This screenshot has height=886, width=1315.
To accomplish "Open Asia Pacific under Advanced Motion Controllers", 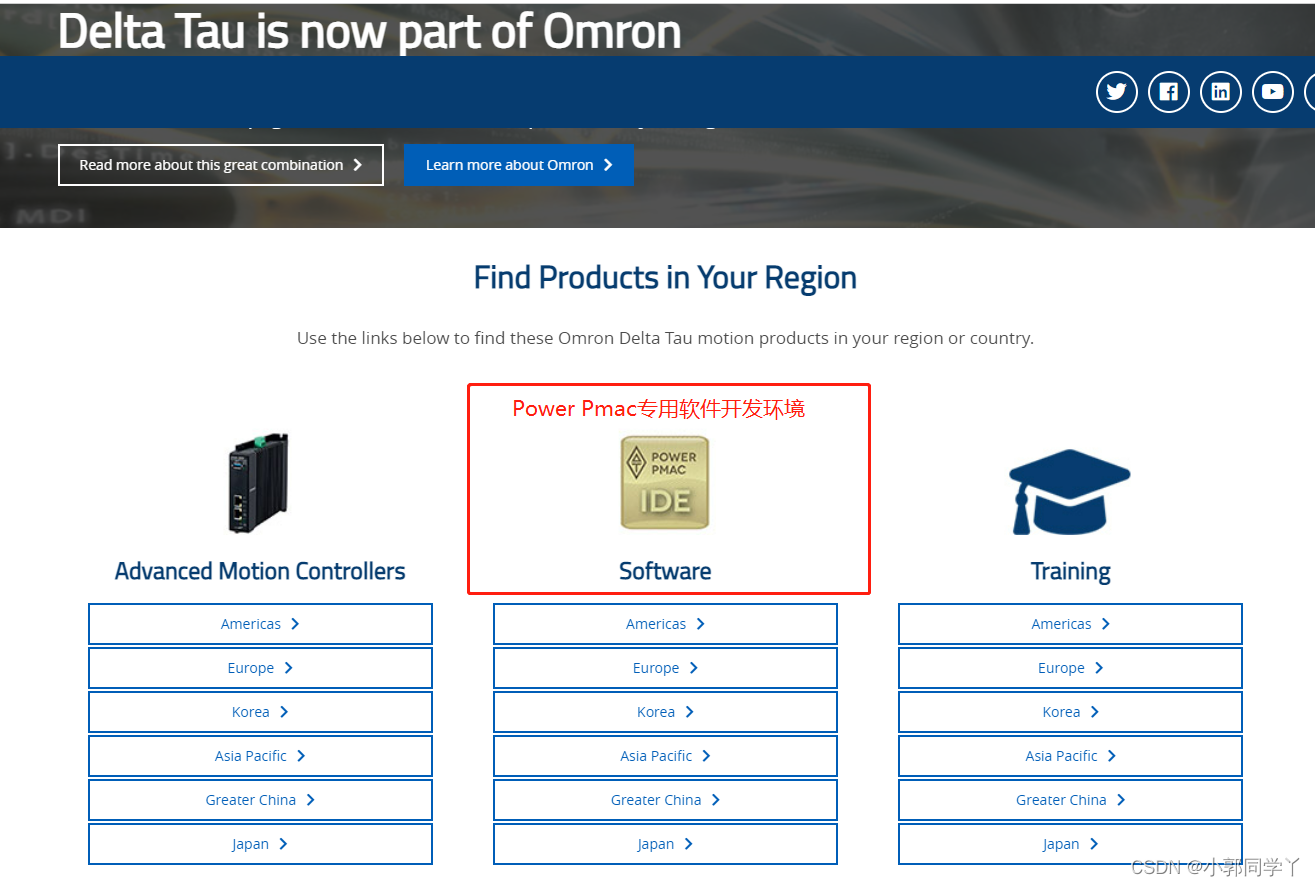I will [260, 756].
